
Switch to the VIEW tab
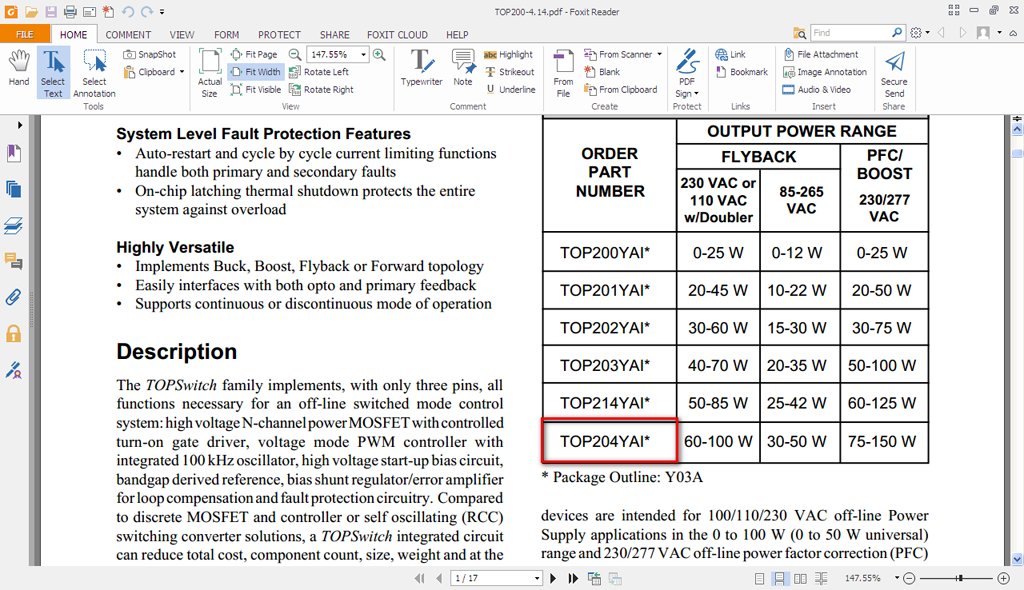point(182,35)
